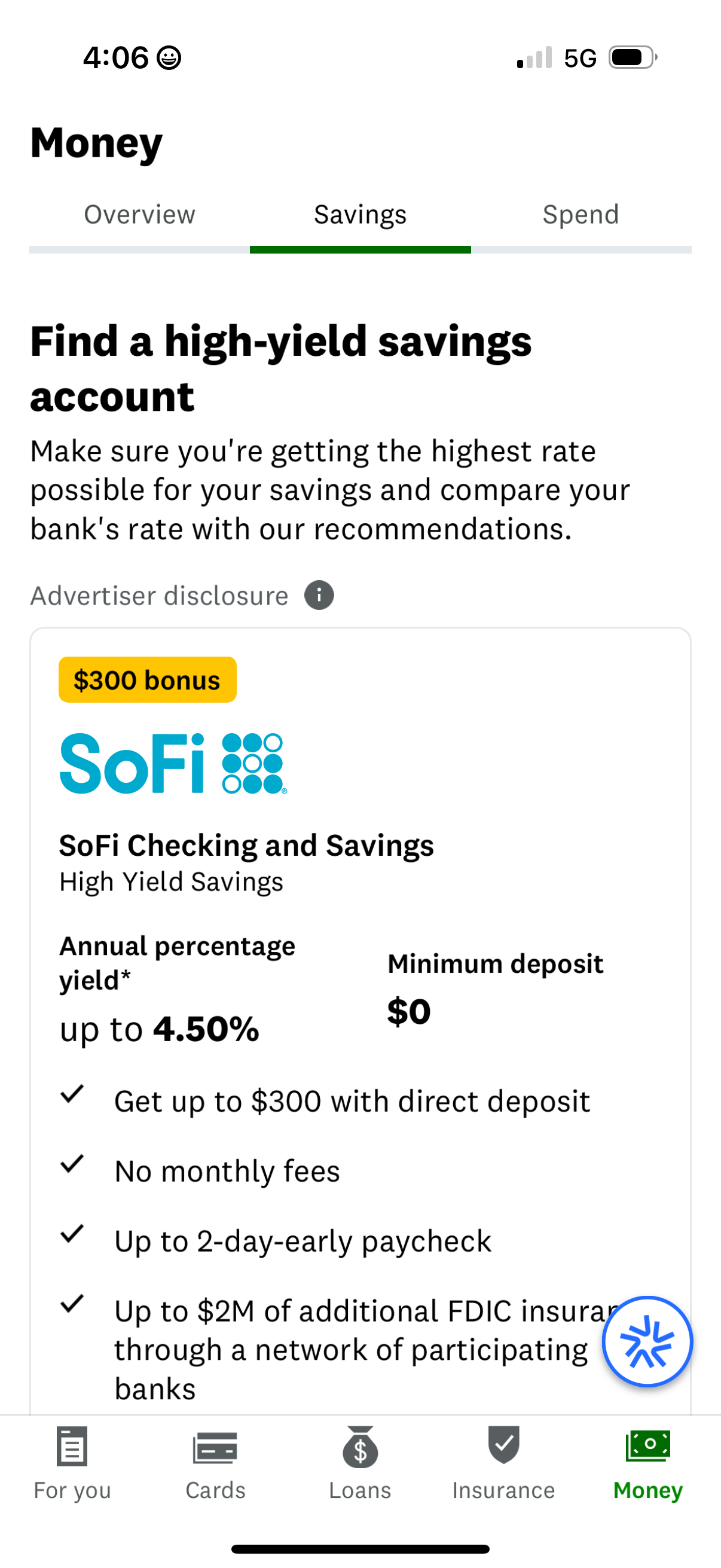This screenshot has width=721, height=1568.
Task: Tap the $300 bonus badge
Action: click(146, 680)
